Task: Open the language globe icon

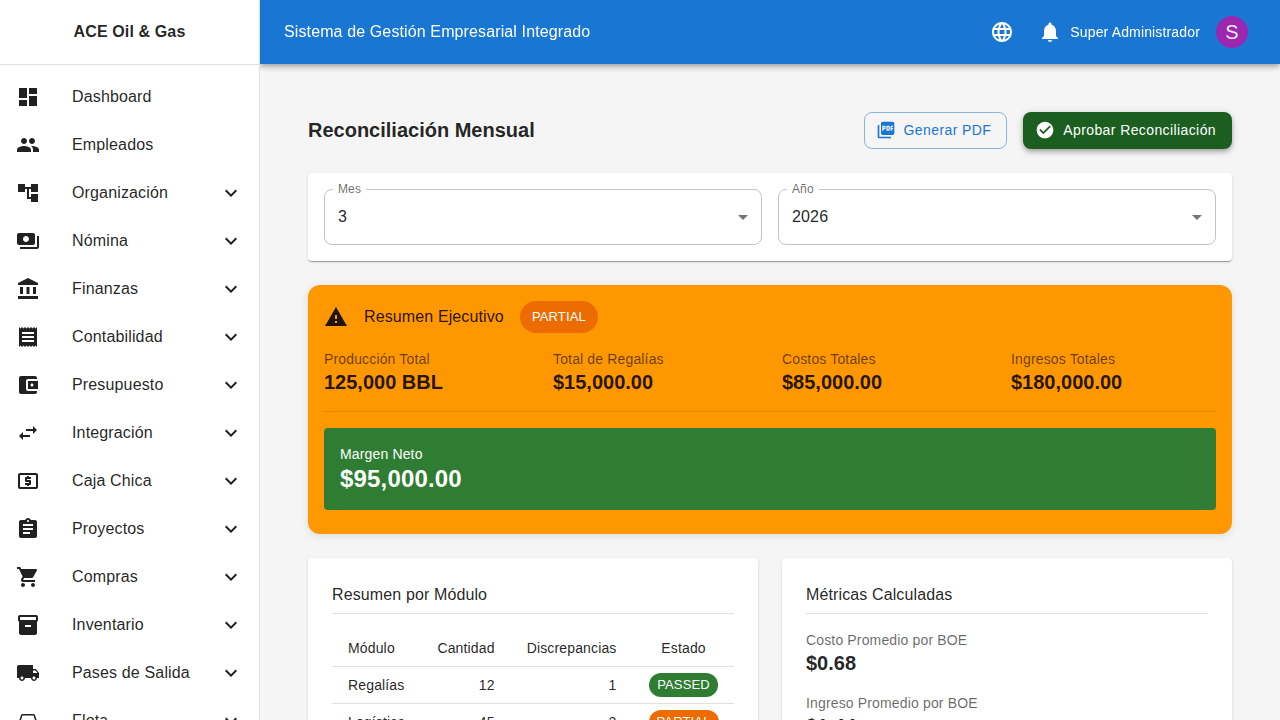Action: click(x=1001, y=31)
